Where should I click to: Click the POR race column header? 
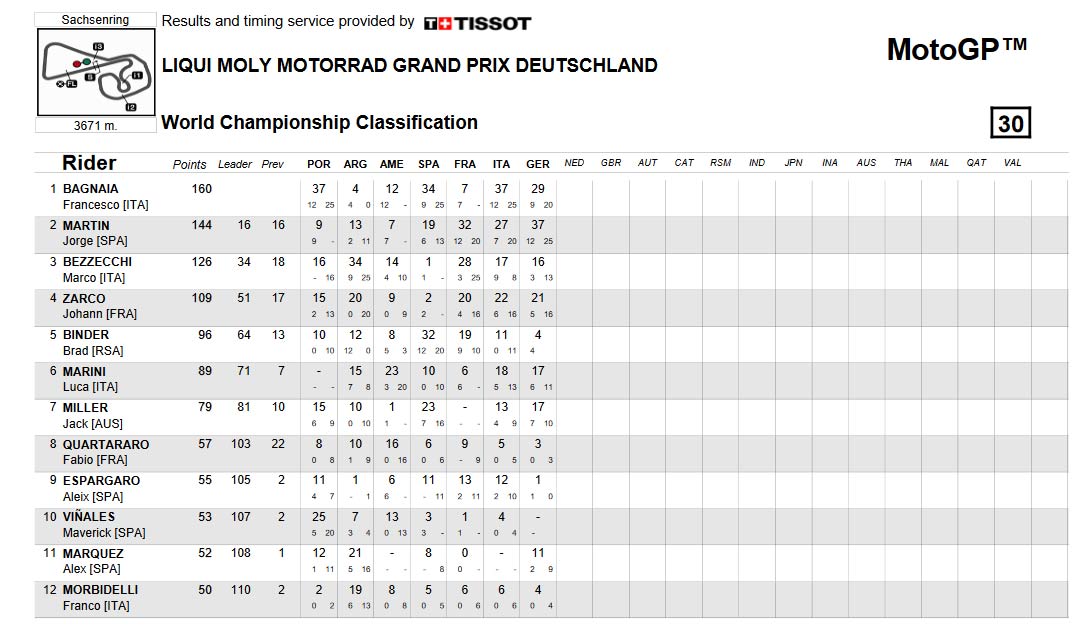point(319,164)
